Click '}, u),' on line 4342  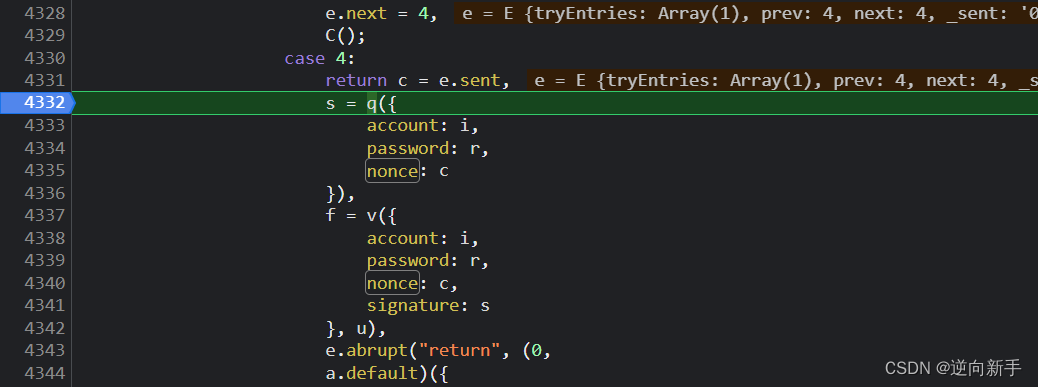tap(356, 328)
